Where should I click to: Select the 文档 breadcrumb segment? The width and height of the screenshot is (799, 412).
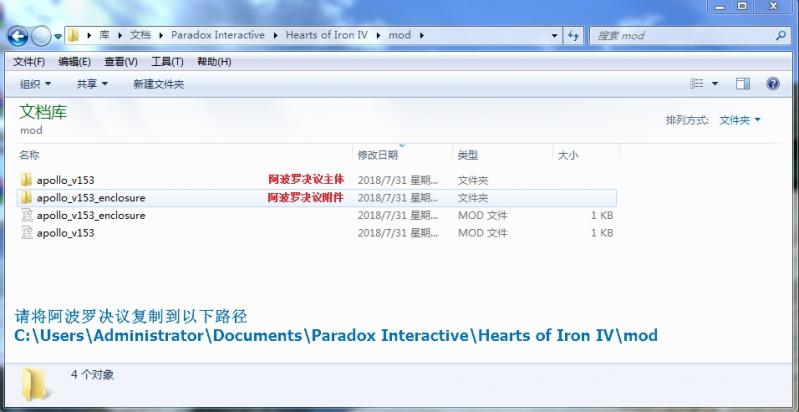tap(140, 36)
